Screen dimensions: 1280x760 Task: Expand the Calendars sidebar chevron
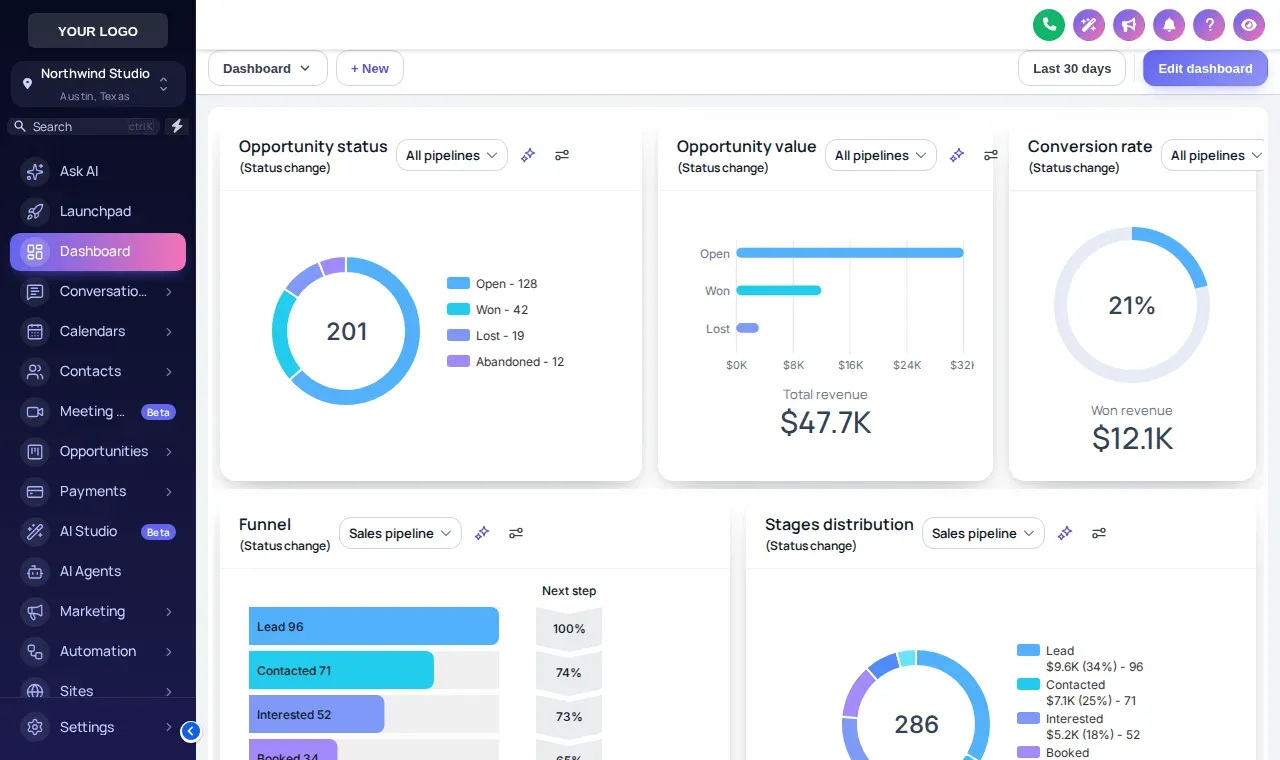[169, 332]
